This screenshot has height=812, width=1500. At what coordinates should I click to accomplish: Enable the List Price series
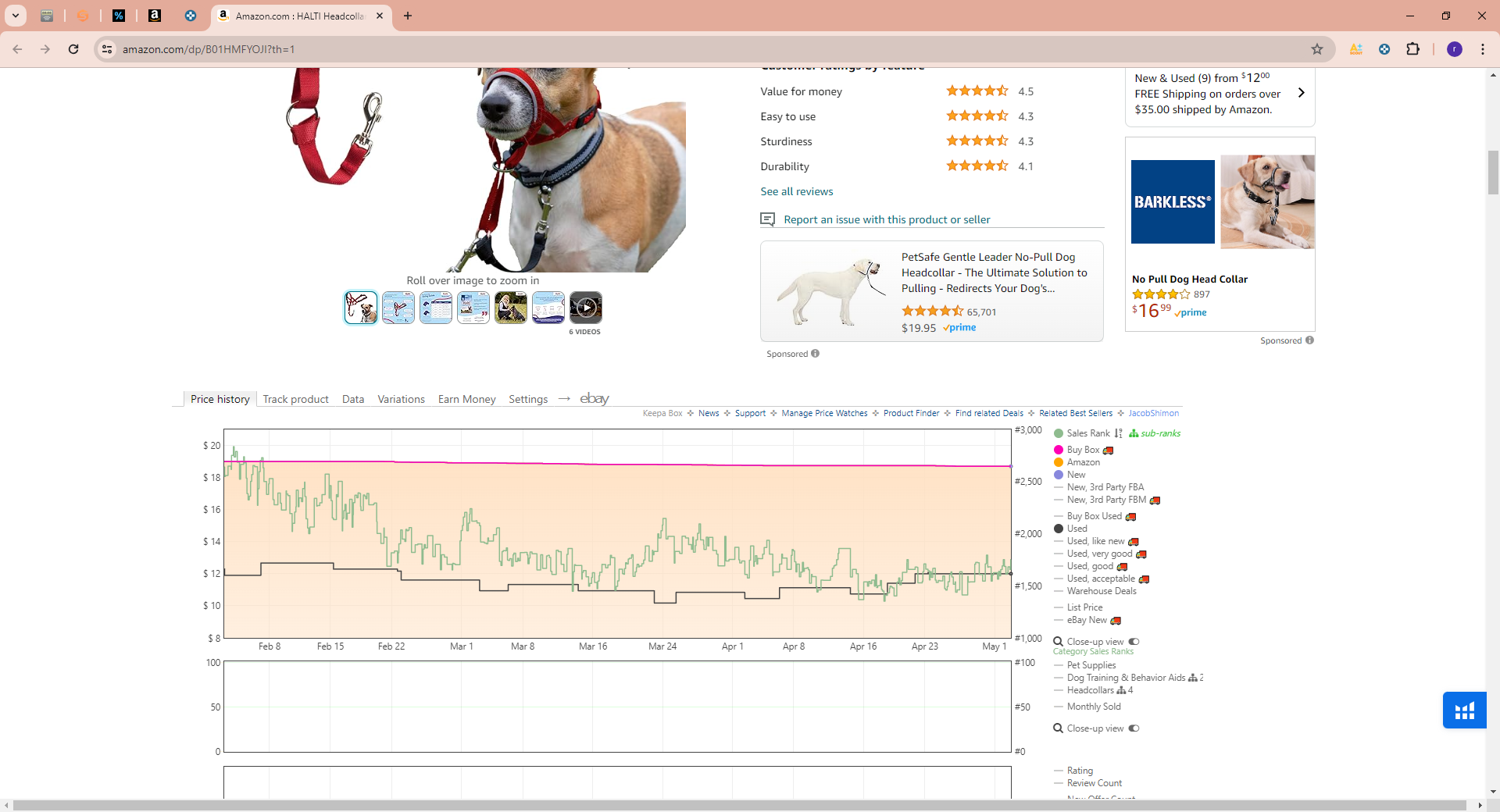tap(1078, 607)
